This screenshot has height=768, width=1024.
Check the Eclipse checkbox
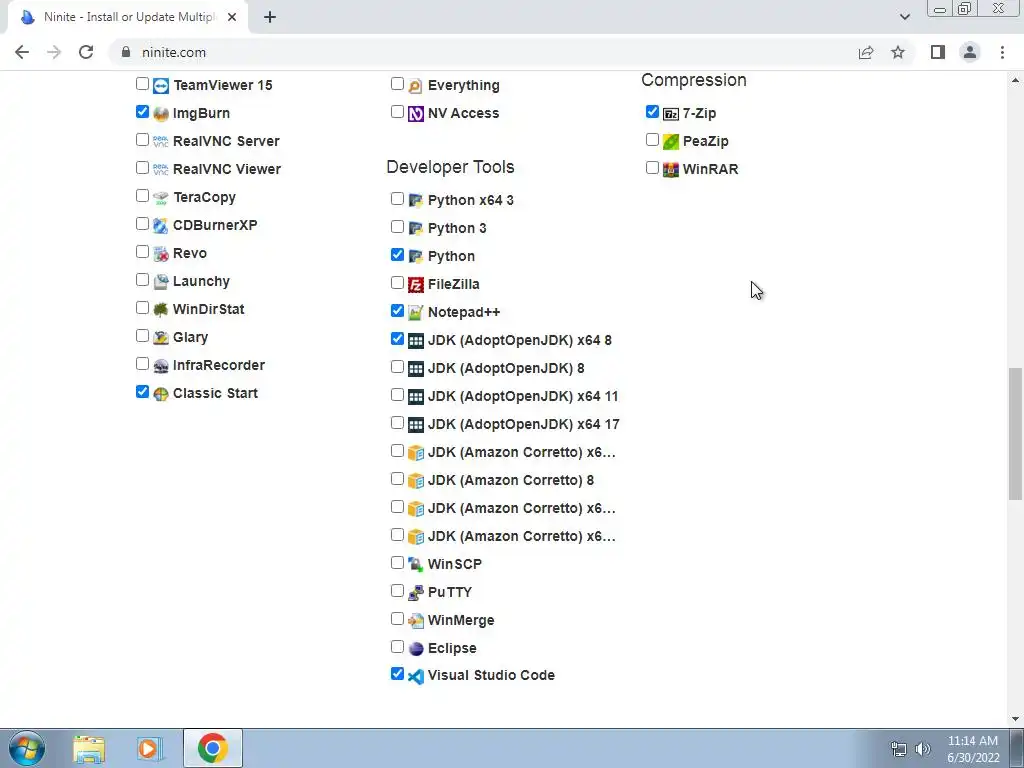point(397,647)
